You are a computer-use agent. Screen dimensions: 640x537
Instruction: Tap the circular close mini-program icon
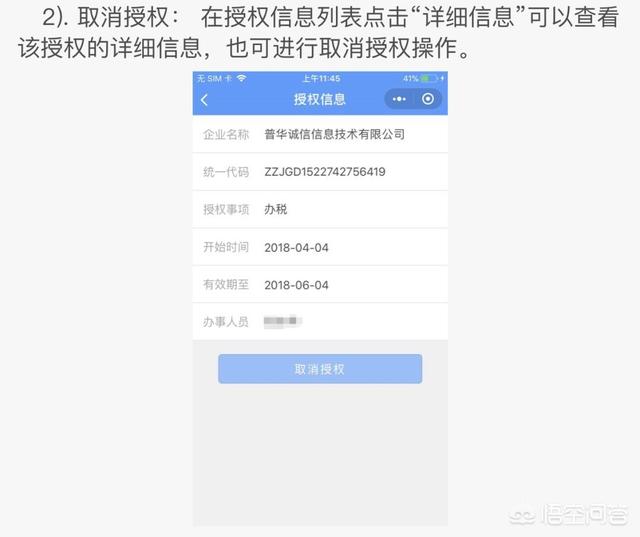coord(428,99)
